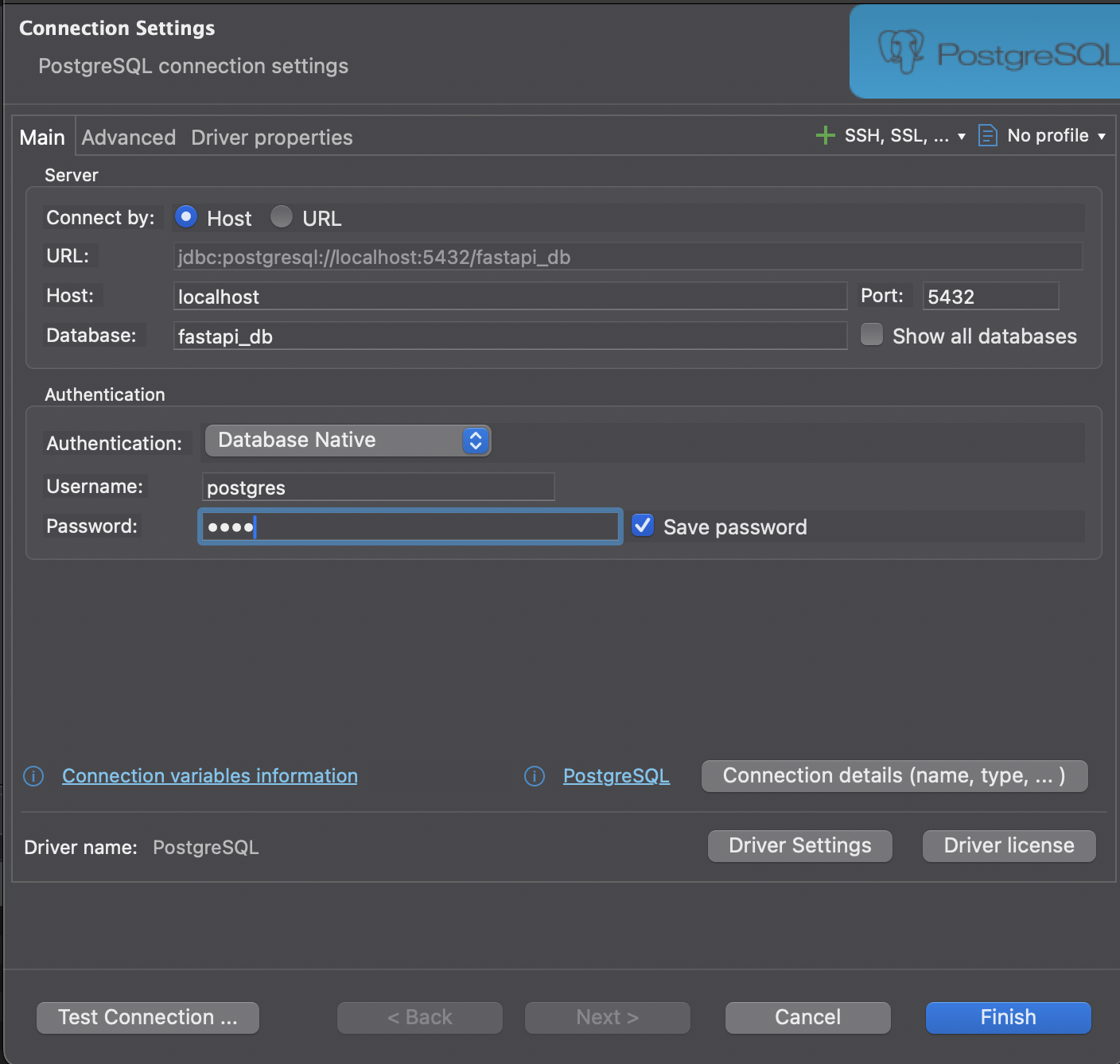Enable Show all databases checkbox
1120x1064 pixels.
point(872,334)
